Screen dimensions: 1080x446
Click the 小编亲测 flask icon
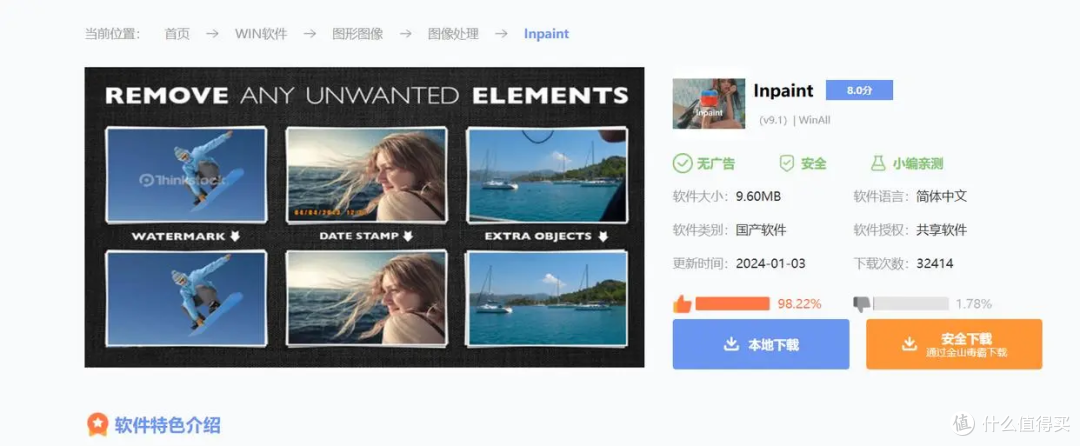tap(878, 164)
